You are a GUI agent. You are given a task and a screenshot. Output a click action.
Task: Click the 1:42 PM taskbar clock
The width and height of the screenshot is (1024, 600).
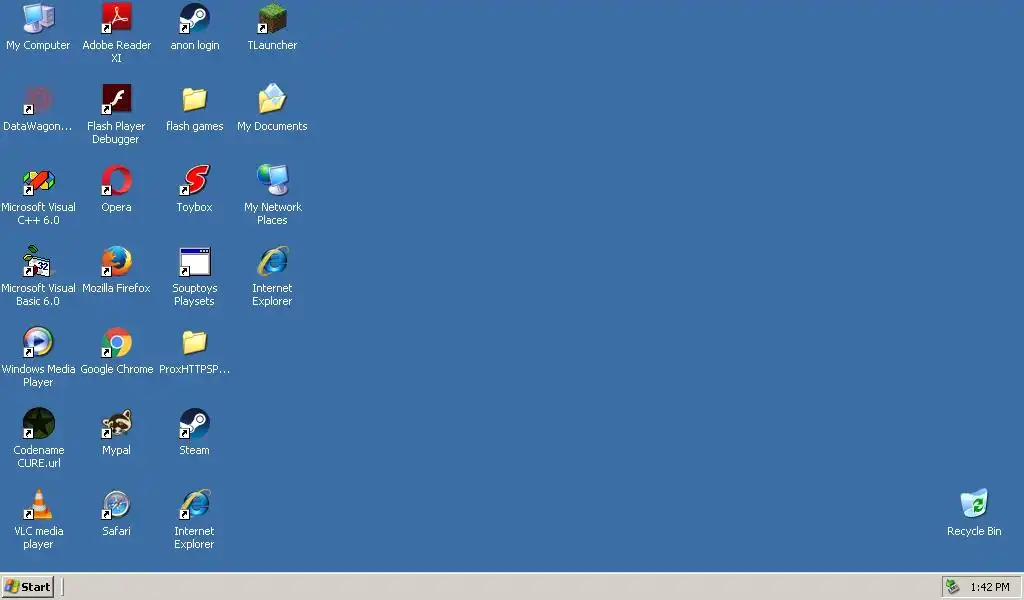(989, 587)
